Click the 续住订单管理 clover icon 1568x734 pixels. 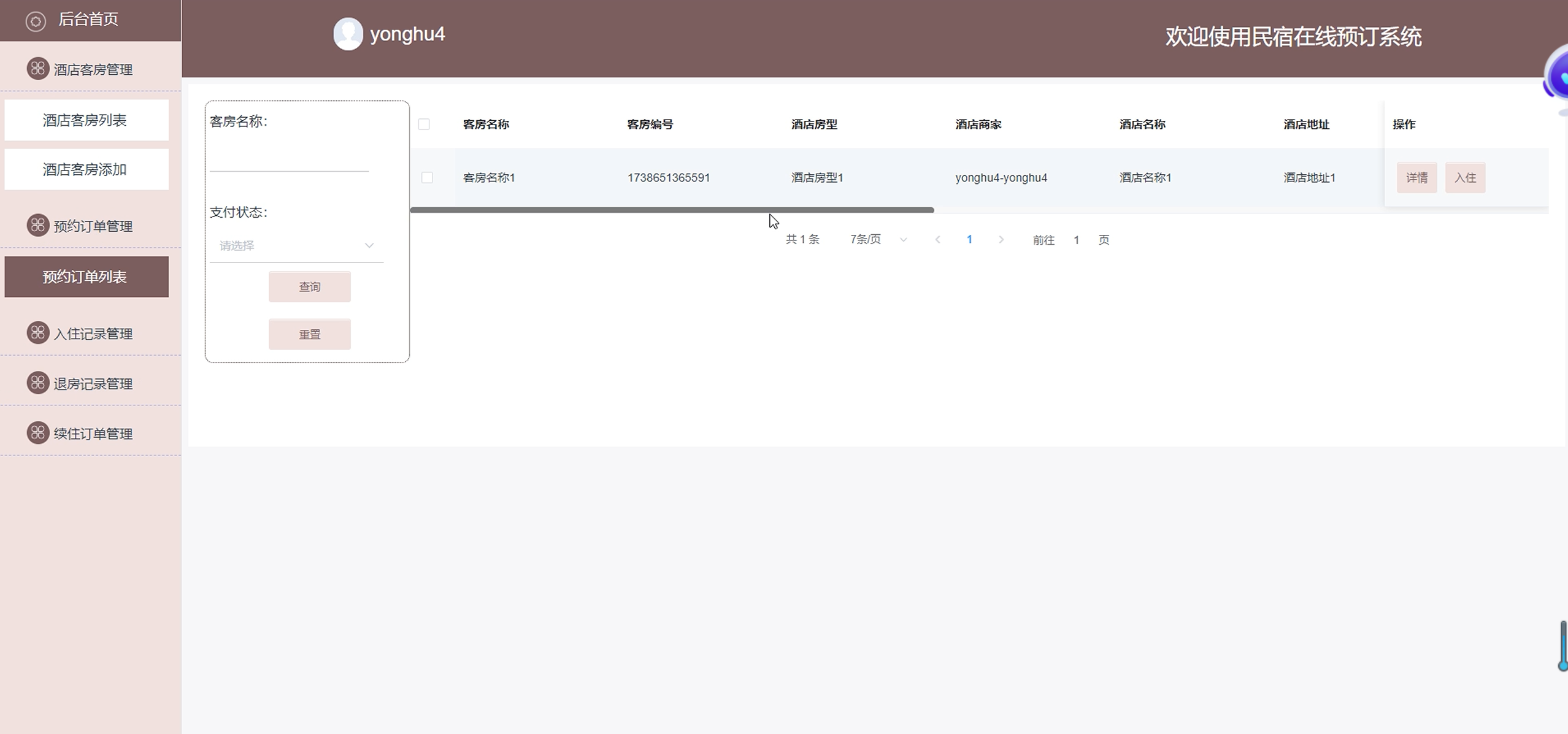pos(37,433)
